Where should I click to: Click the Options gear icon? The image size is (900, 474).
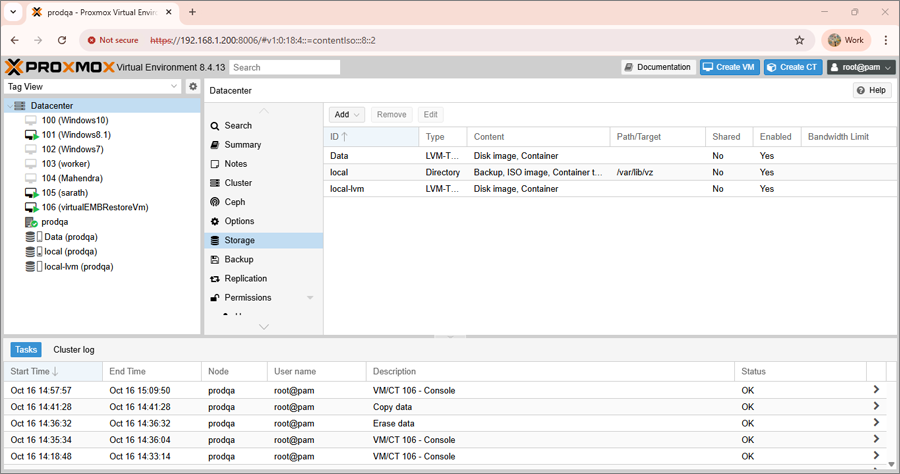(x=215, y=221)
